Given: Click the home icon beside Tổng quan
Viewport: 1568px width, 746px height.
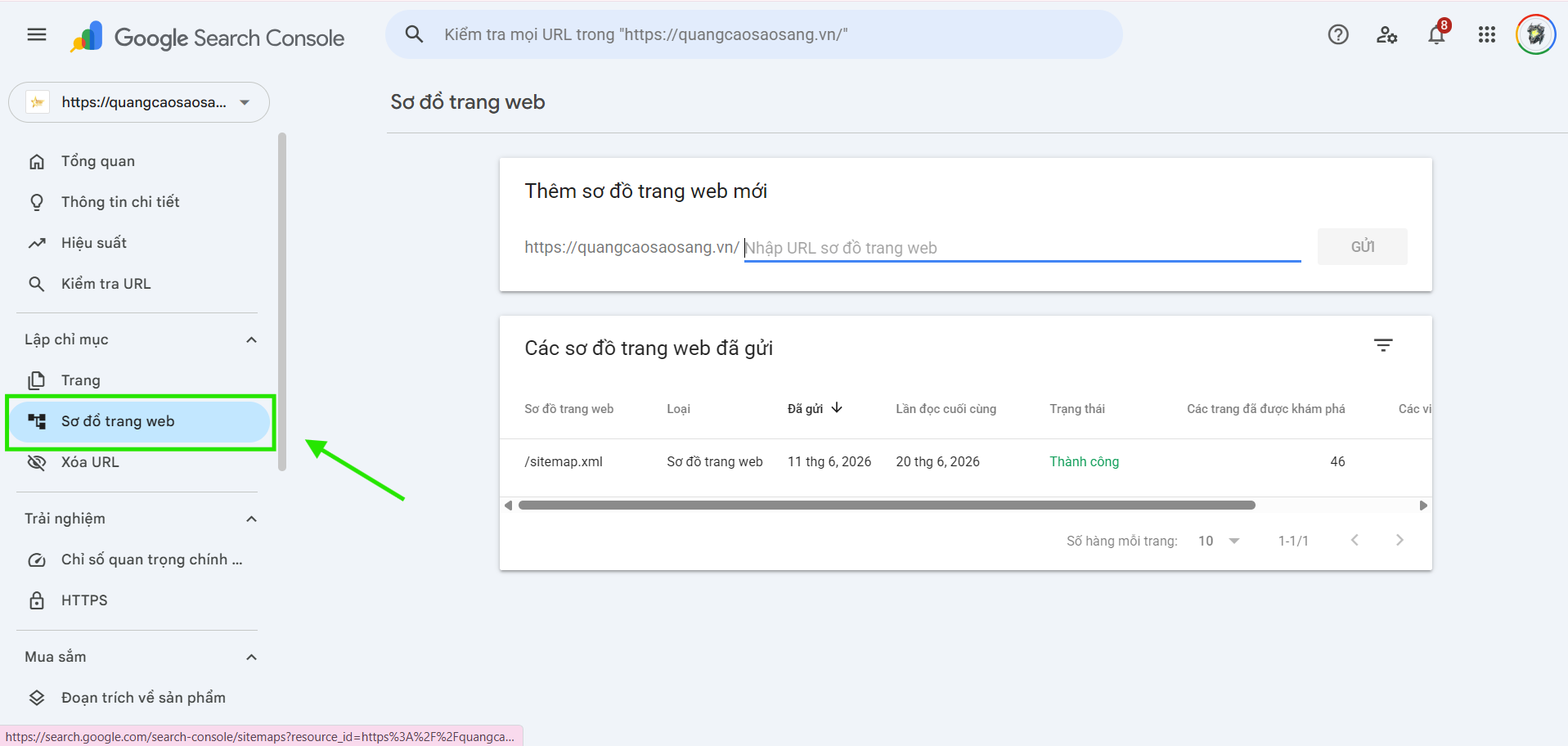Looking at the screenshot, I should pyautogui.click(x=37, y=161).
